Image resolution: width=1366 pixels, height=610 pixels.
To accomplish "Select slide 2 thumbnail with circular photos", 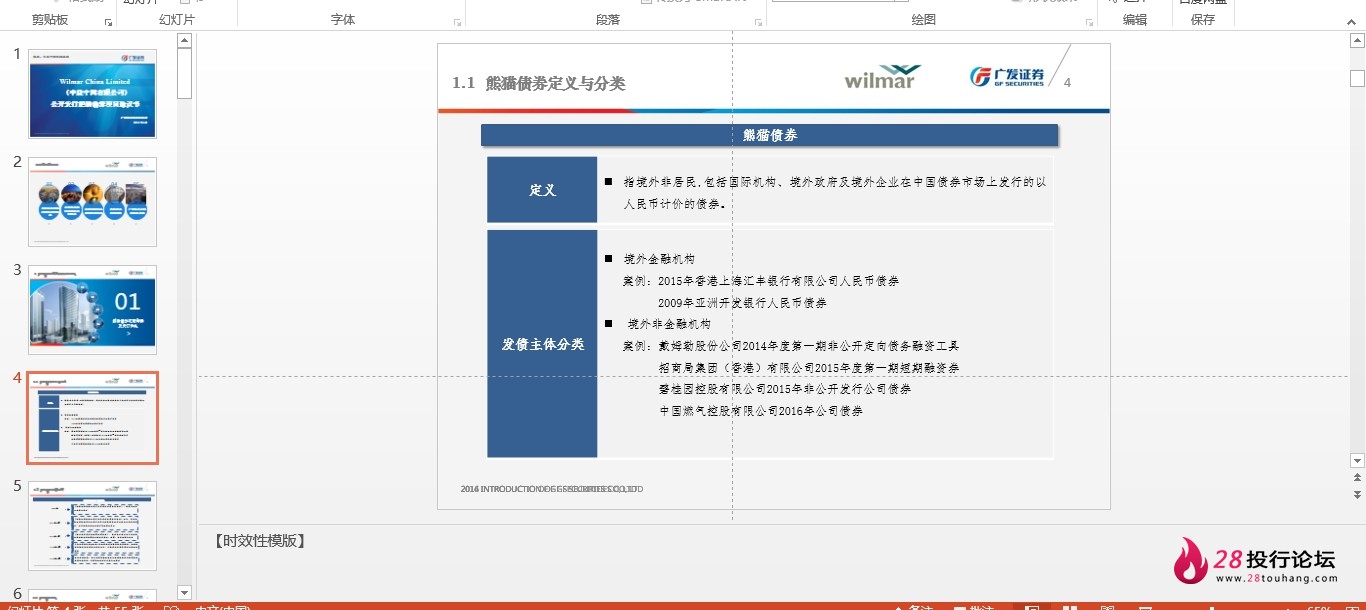I will pyautogui.click(x=93, y=201).
